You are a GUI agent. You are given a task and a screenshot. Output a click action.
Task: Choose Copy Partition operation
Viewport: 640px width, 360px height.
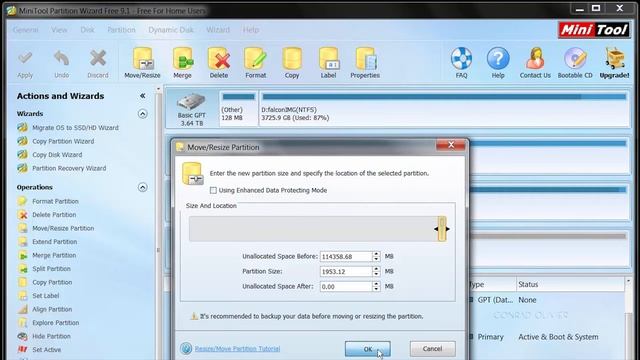[x=52, y=282]
